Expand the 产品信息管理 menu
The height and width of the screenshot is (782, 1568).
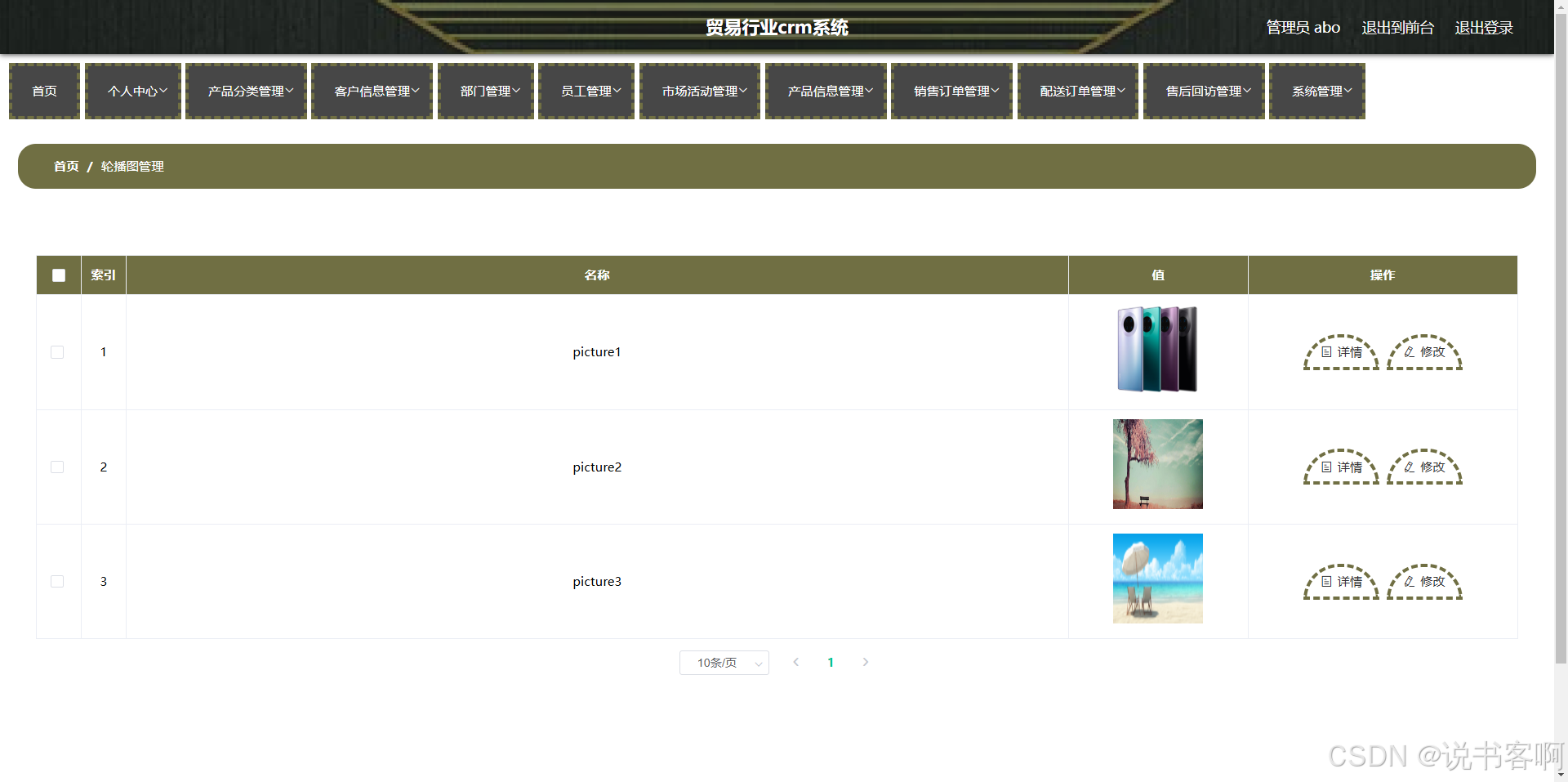point(826,92)
